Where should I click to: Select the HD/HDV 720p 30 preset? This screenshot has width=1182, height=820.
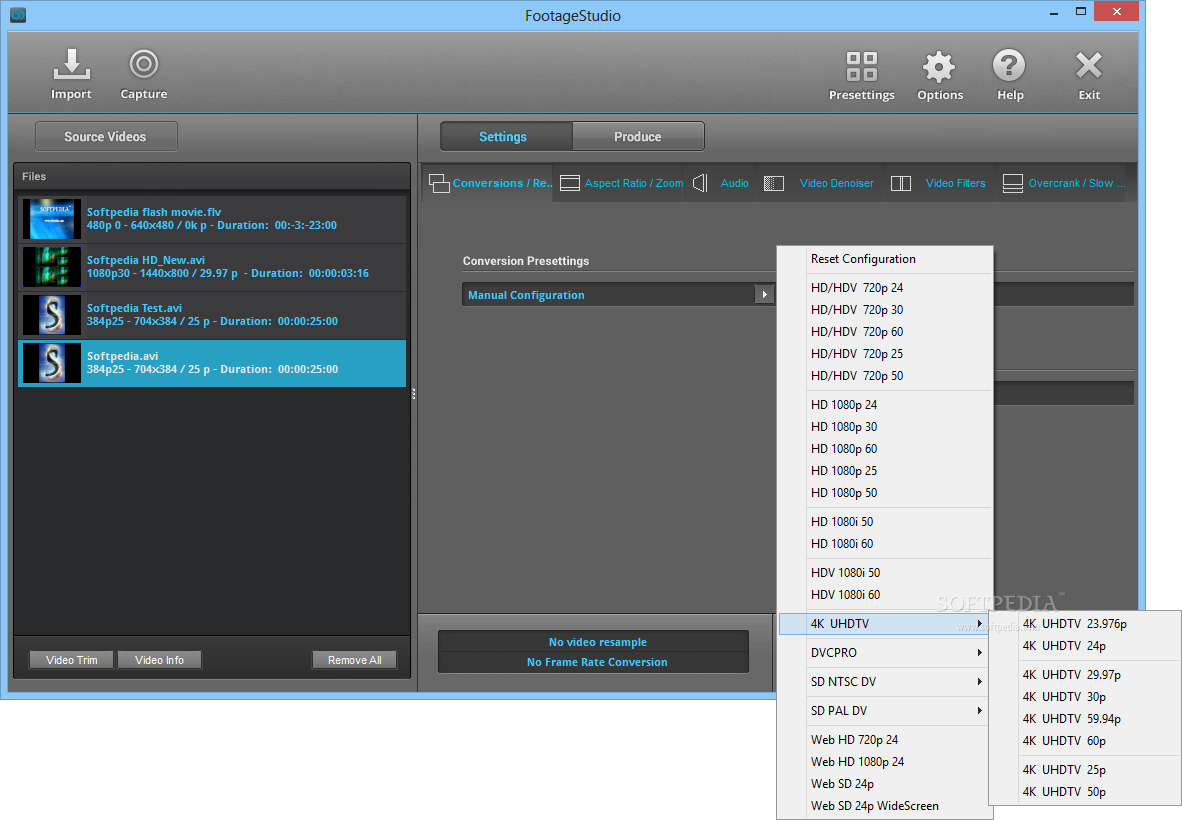pyautogui.click(x=884, y=310)
